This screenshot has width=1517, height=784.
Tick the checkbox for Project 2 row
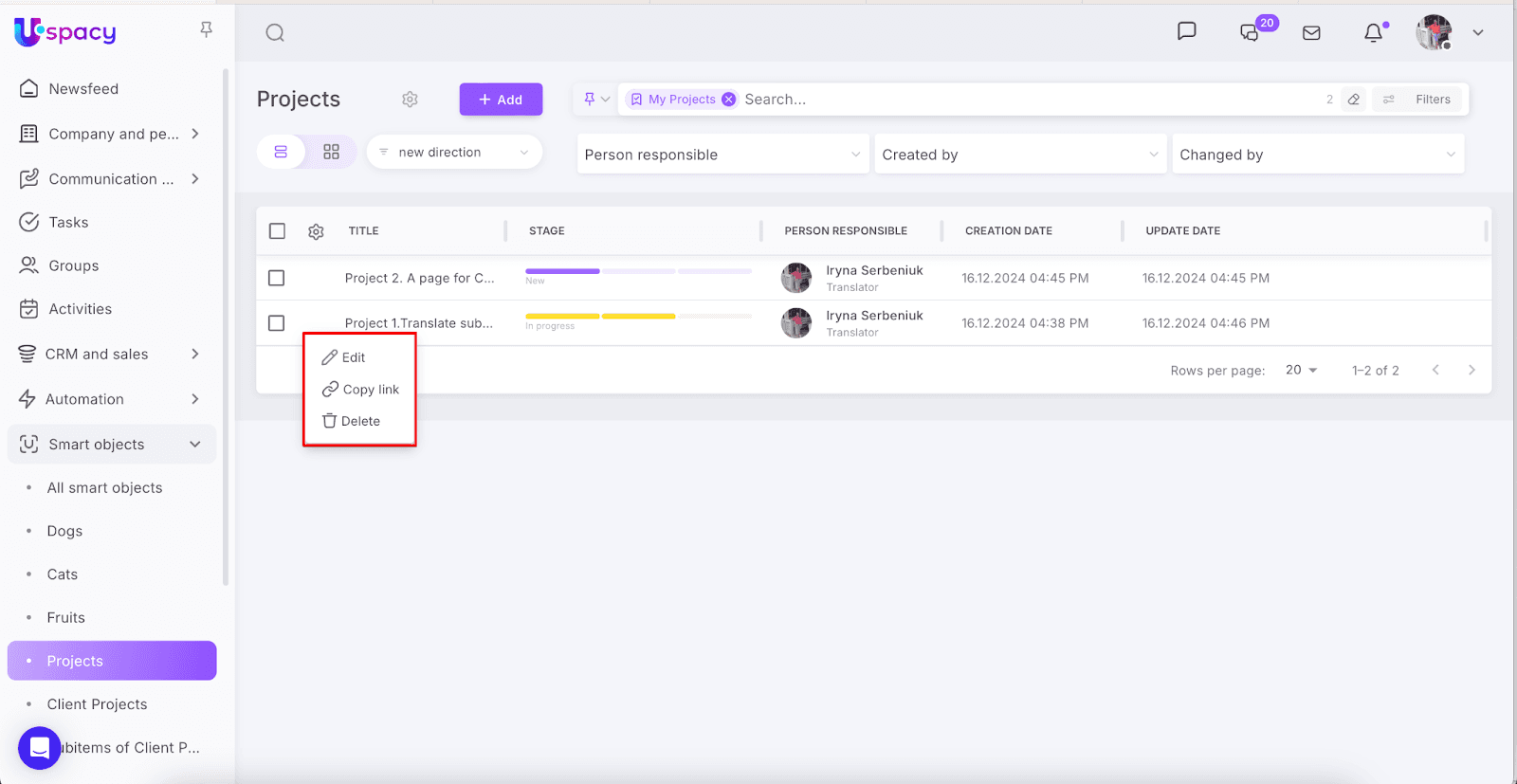(x=277, y=278)
